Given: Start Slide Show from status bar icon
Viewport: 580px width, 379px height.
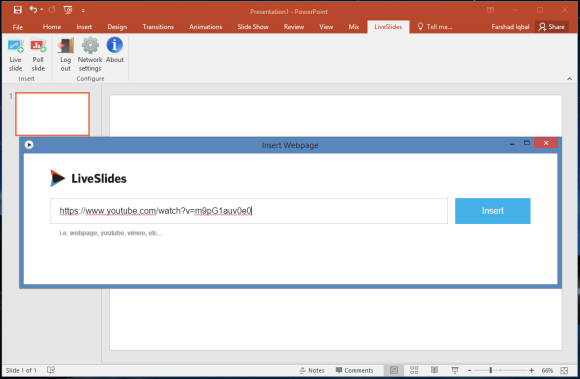Looking at the screenshot, I should [455, 370].
